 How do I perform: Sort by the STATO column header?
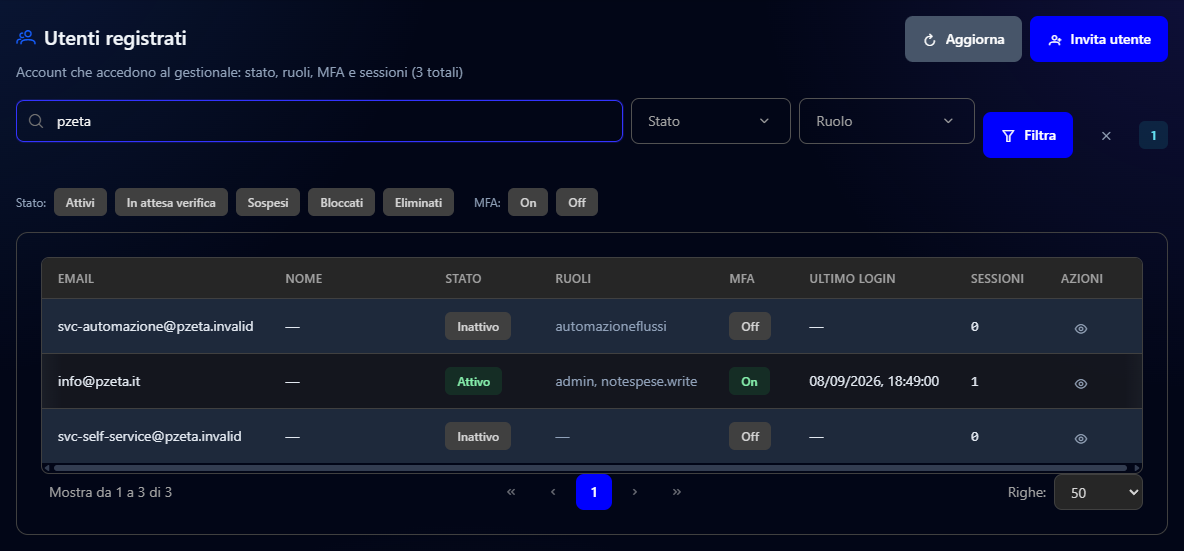[x=463, y=279]
